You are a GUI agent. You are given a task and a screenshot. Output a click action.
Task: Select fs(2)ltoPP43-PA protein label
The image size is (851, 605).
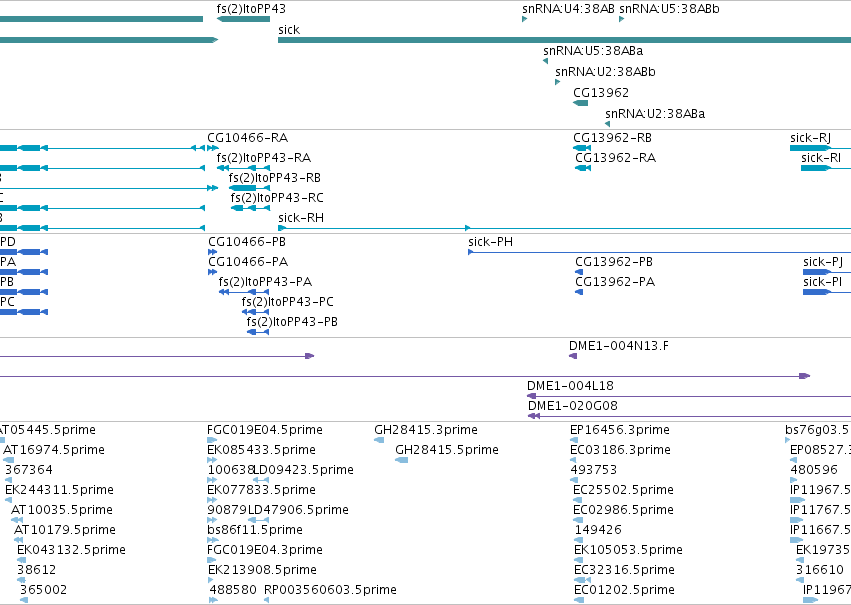265,282
